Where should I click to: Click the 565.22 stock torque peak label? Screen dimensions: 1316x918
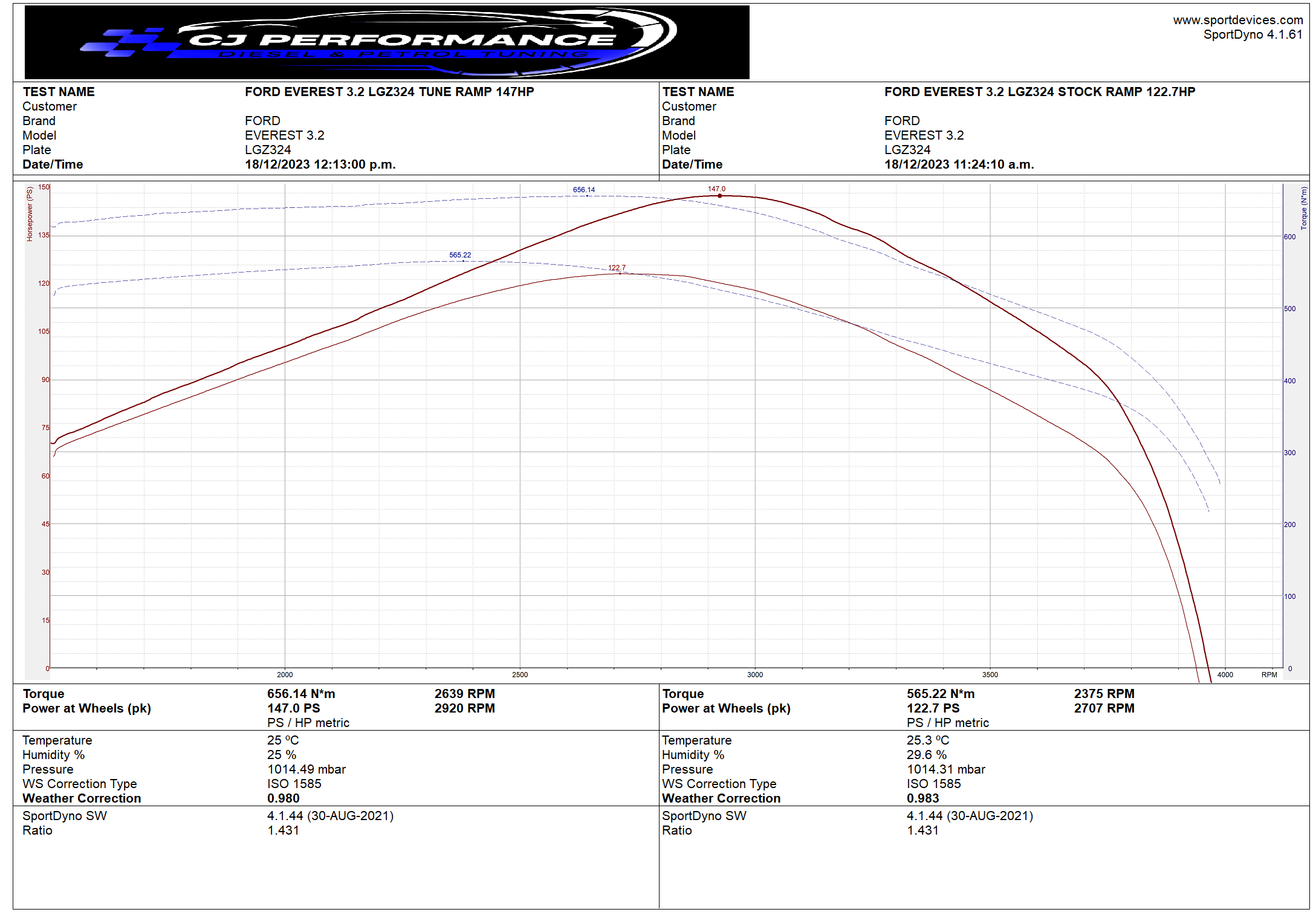coord(459,255)
